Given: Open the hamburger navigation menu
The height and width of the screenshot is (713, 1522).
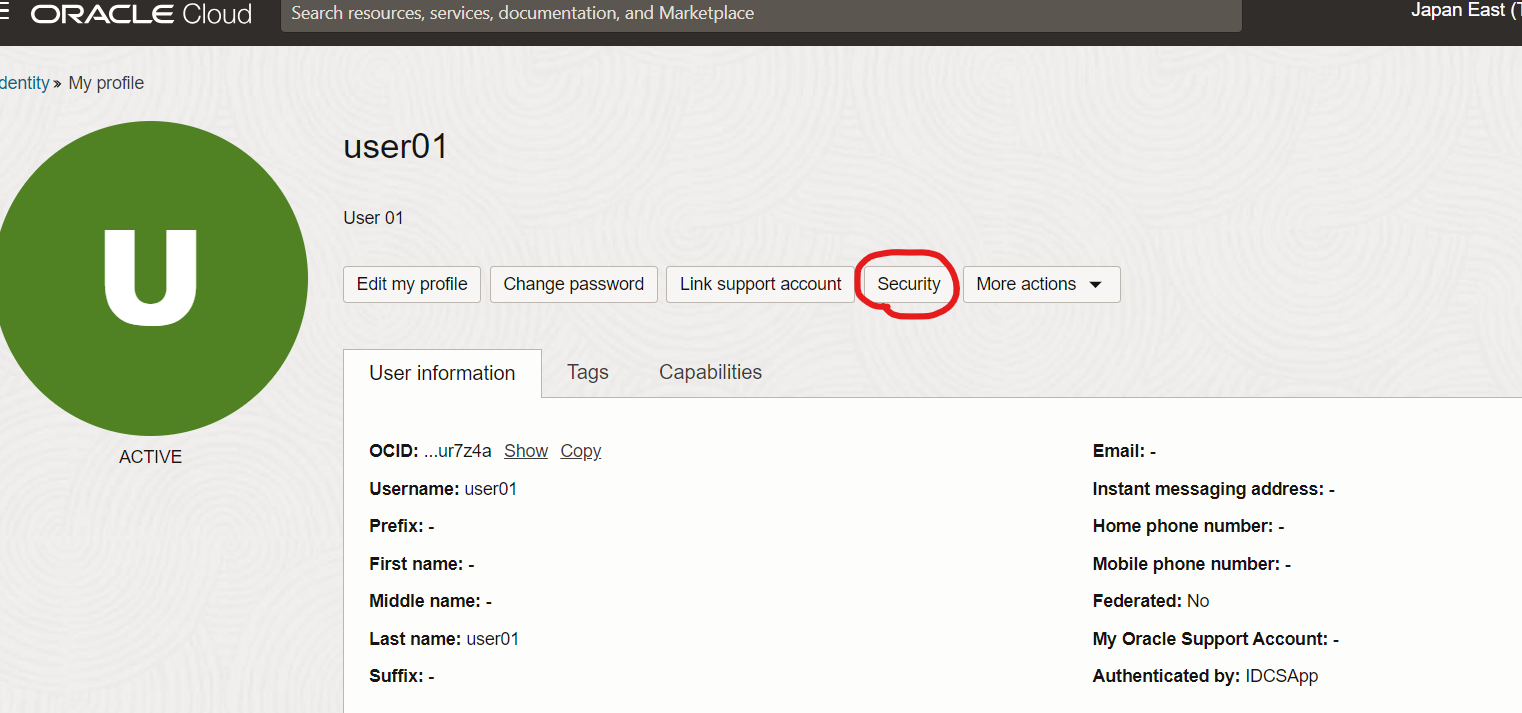Looking at the screenshot, I should [4, 14].
